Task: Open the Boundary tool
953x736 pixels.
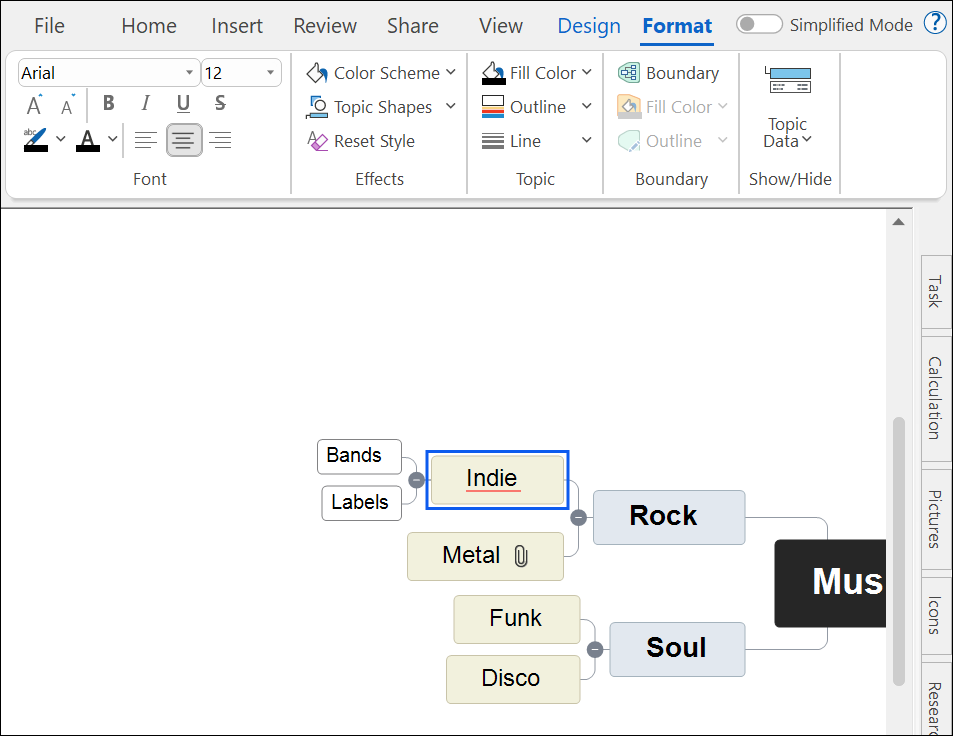Action: pyautogui.click(x=671, y=72)
